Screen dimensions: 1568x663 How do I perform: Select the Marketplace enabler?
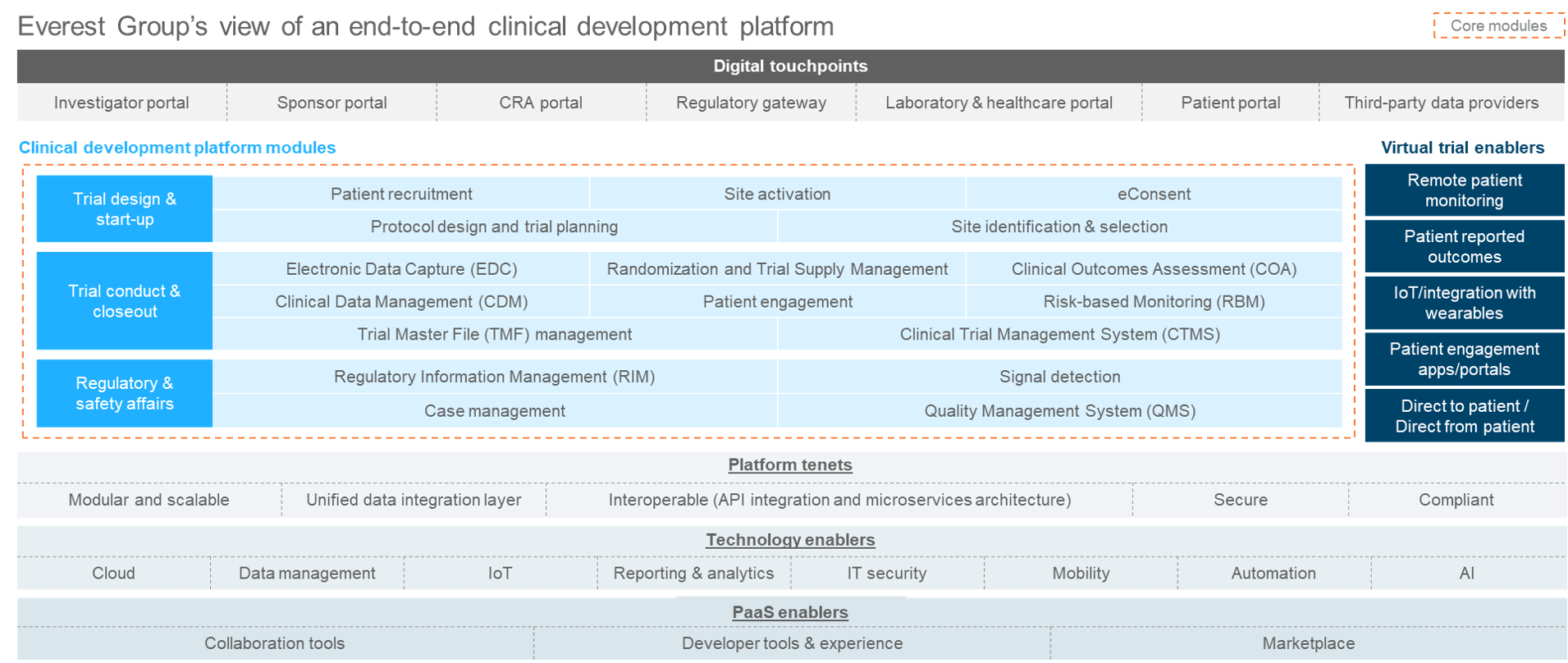(x=1309, y=643)
